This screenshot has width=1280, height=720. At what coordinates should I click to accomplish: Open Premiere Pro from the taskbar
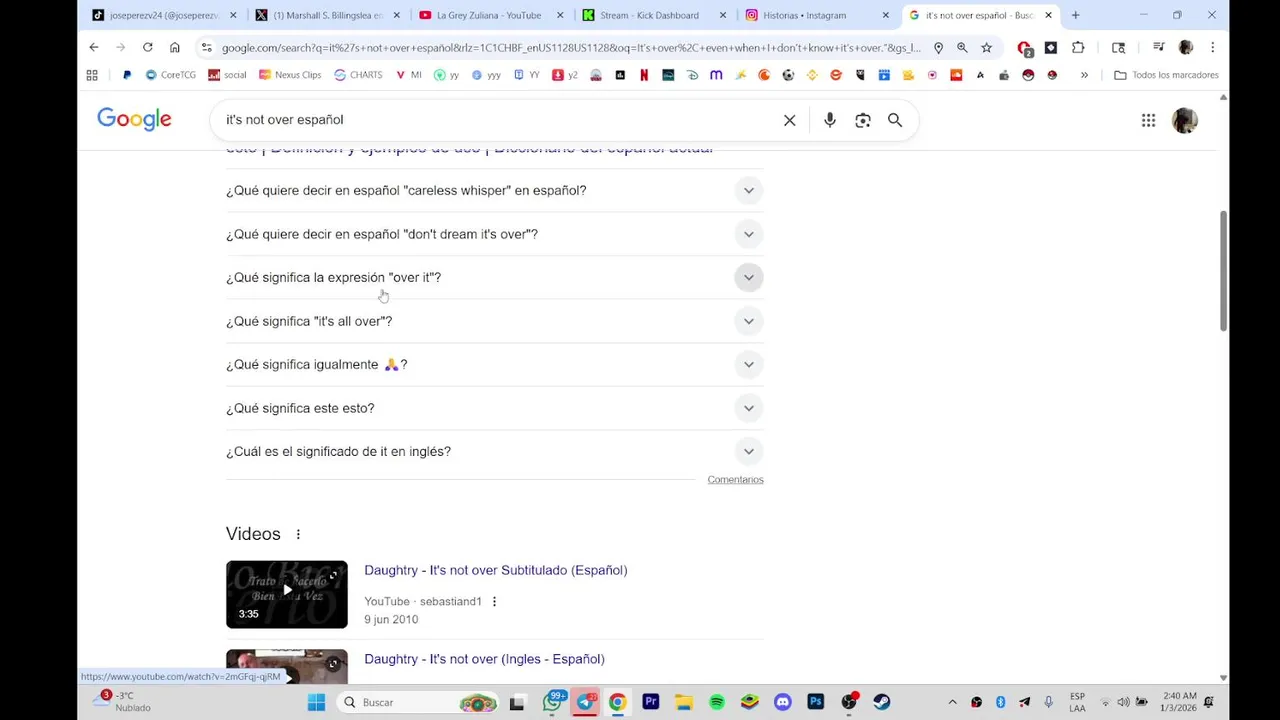click(651, 702)
